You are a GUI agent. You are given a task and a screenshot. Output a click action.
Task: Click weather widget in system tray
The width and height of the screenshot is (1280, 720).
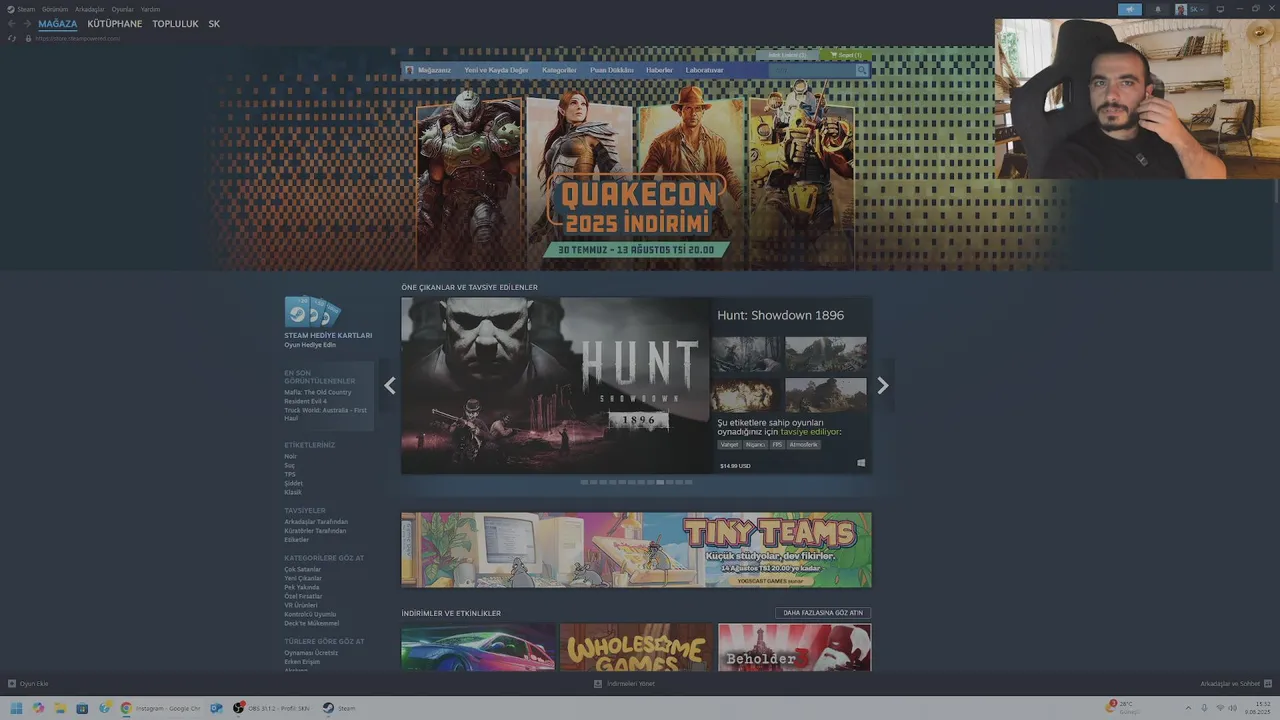(x=1123, y=708)
